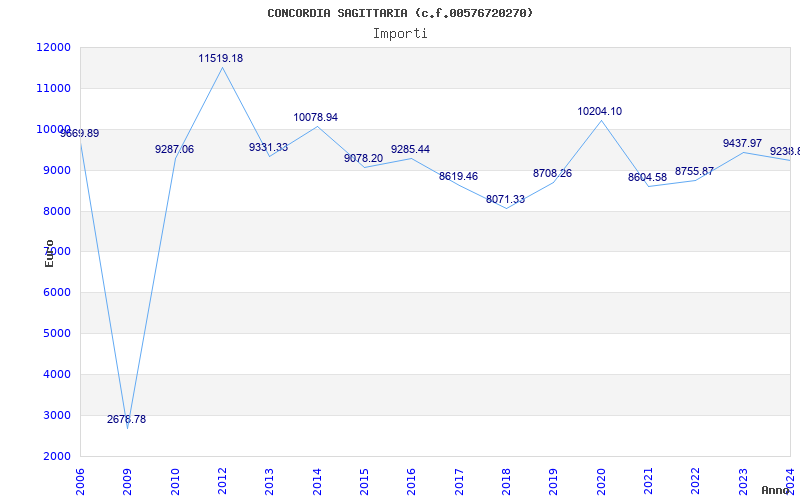
Task: Select the 9285.44 value label
Action: [410, 149]
